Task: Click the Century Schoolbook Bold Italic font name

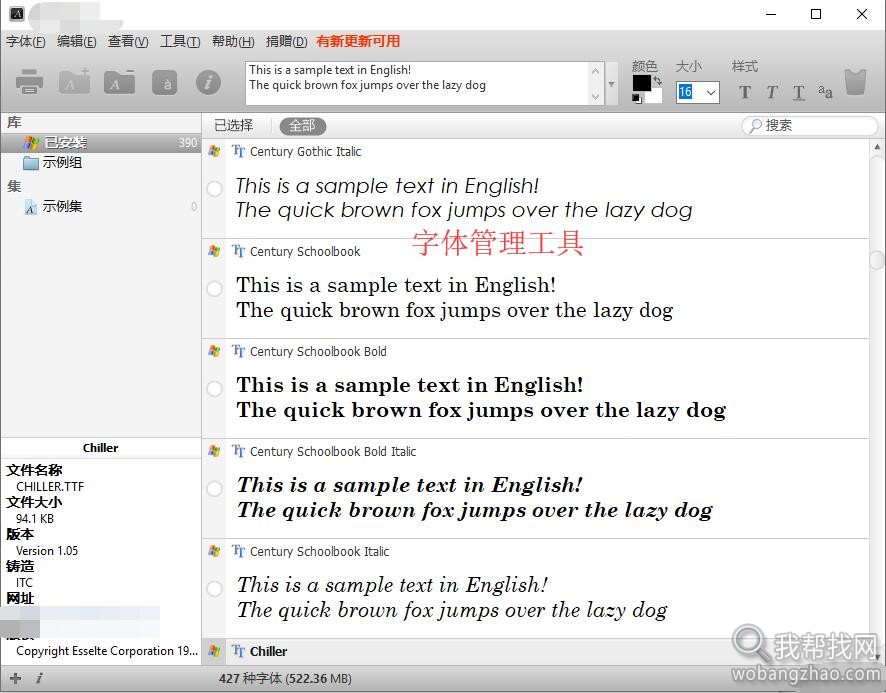Action: [333, 452]
